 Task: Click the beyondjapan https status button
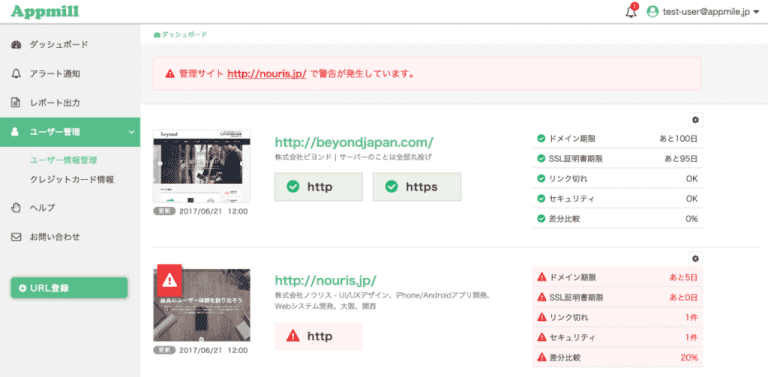[x=417, y=187]
